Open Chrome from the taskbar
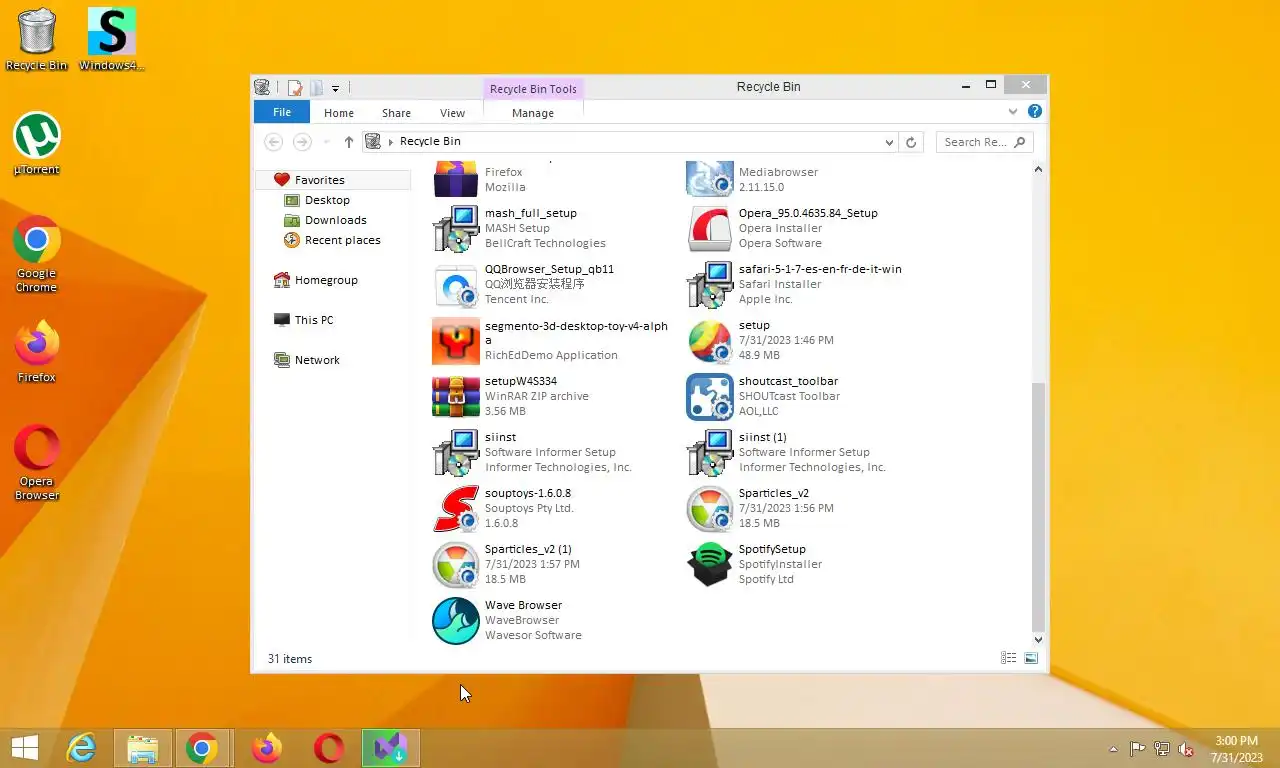The width and height of the screenshot is (1280, 768). 202,748
